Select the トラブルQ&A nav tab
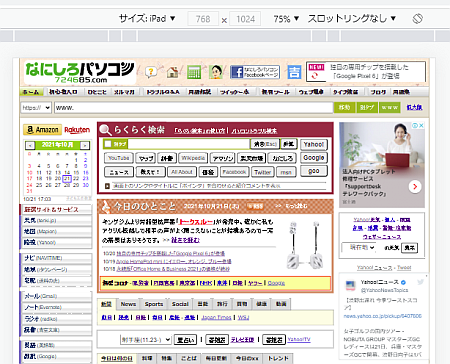Screen dimensions: 450x364 coord(163,92)
